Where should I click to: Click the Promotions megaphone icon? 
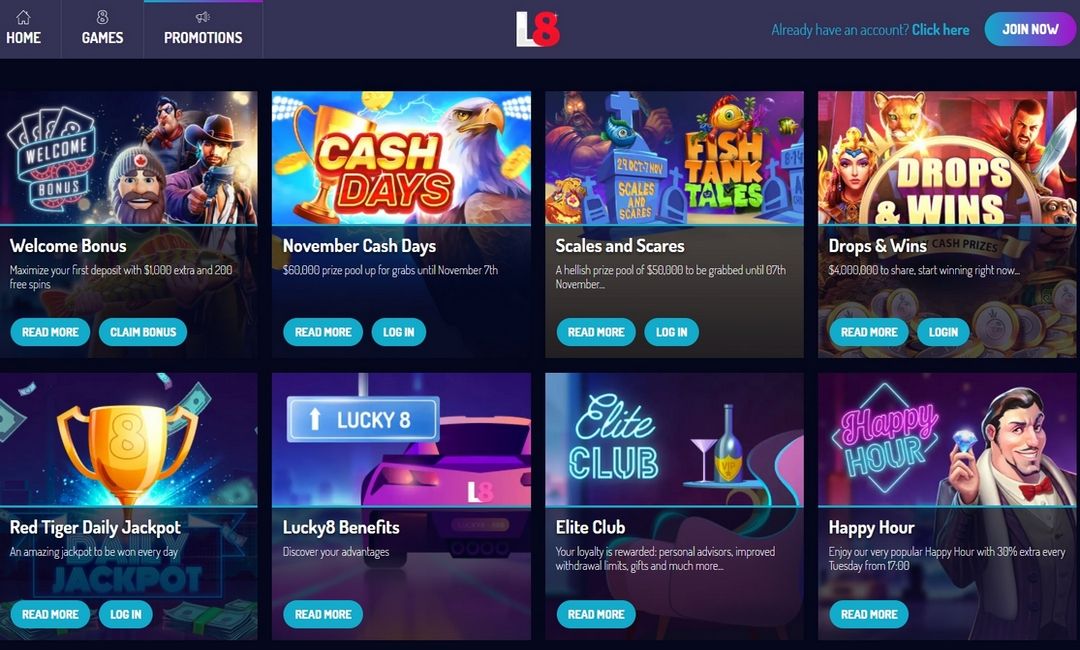coord(203,17)
